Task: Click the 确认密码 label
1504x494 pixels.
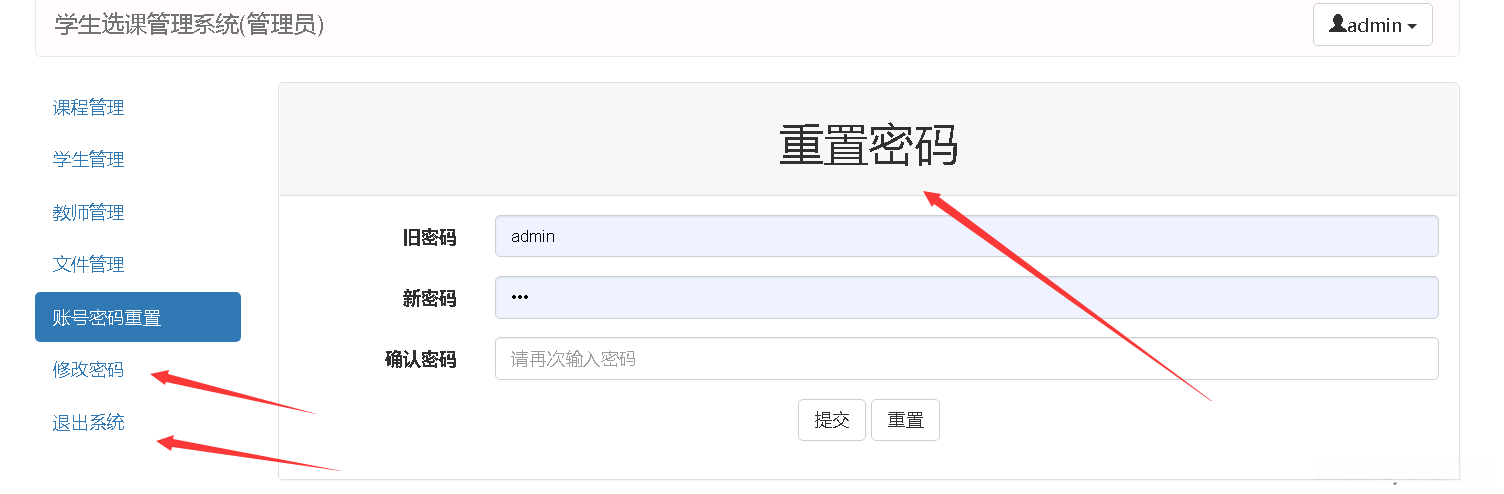Action: (420, 360)
